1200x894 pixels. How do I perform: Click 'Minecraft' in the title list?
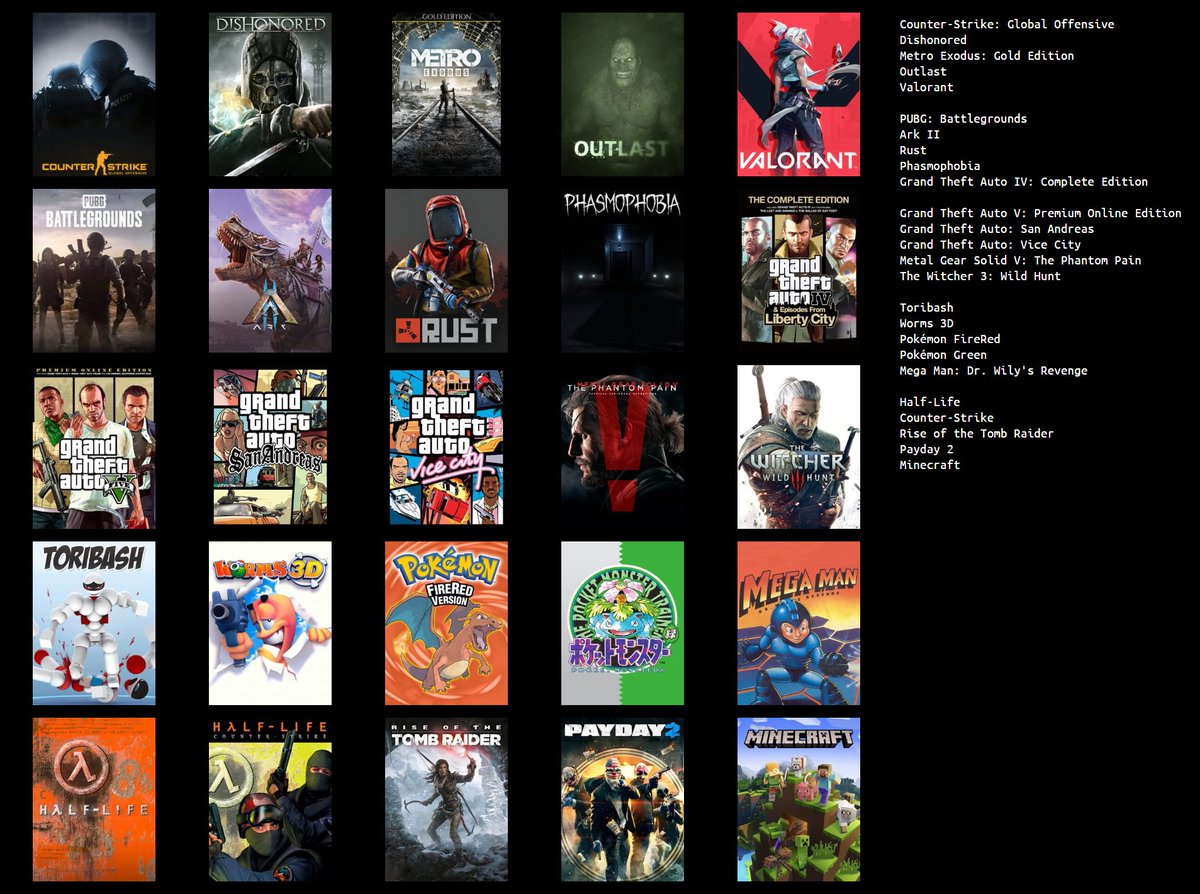coord(930,465)
